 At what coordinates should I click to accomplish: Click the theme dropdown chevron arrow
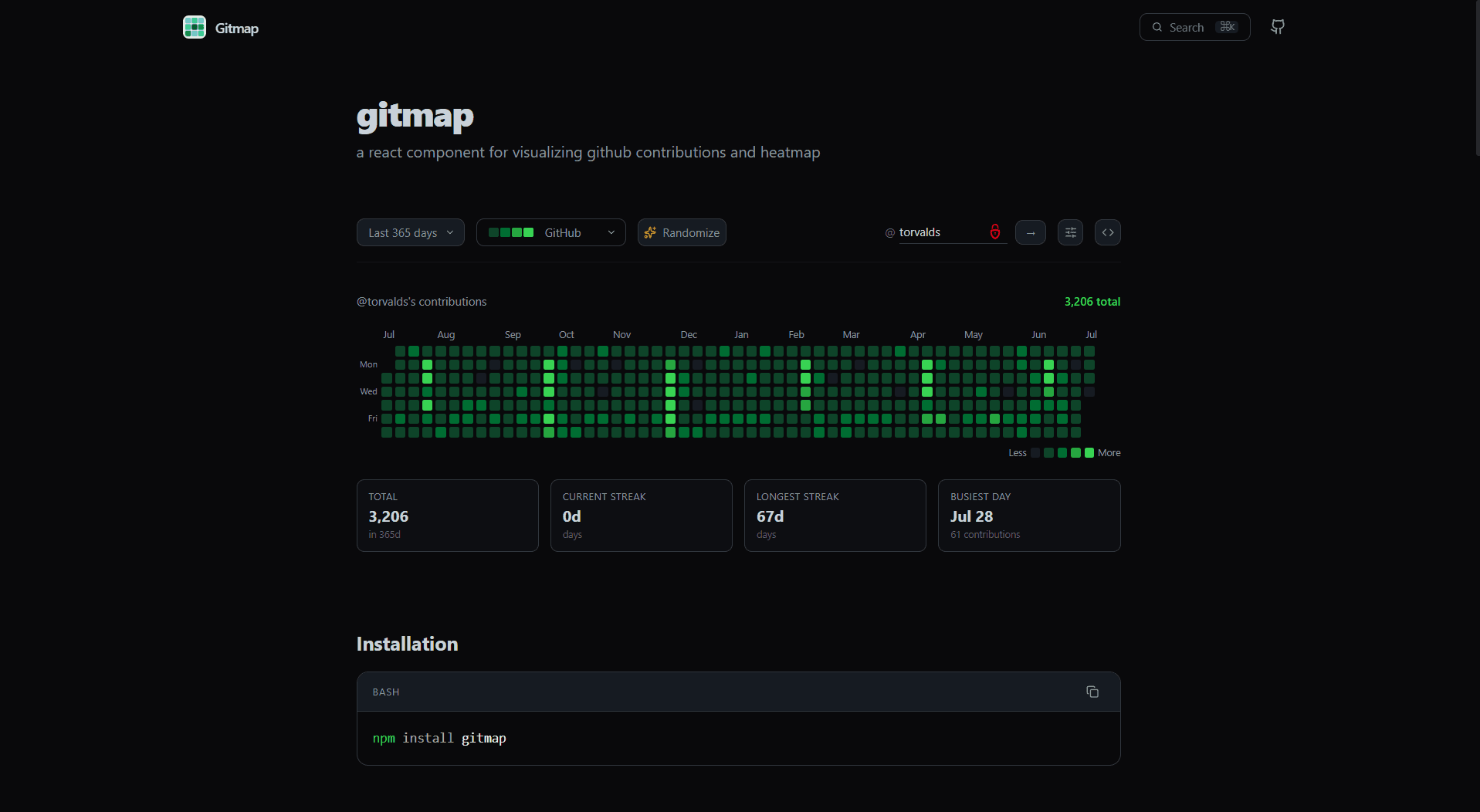[611, 232]
